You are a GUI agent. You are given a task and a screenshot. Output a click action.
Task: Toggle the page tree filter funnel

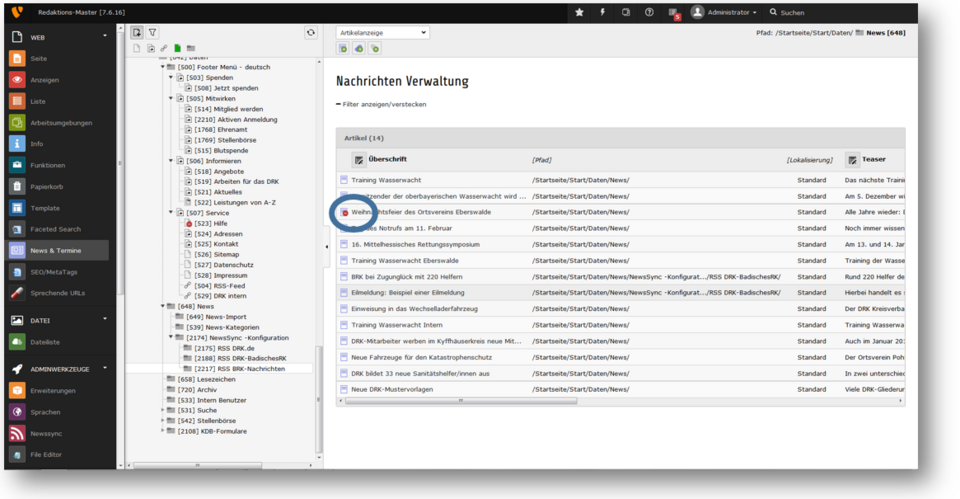click(x=152, y=33)
